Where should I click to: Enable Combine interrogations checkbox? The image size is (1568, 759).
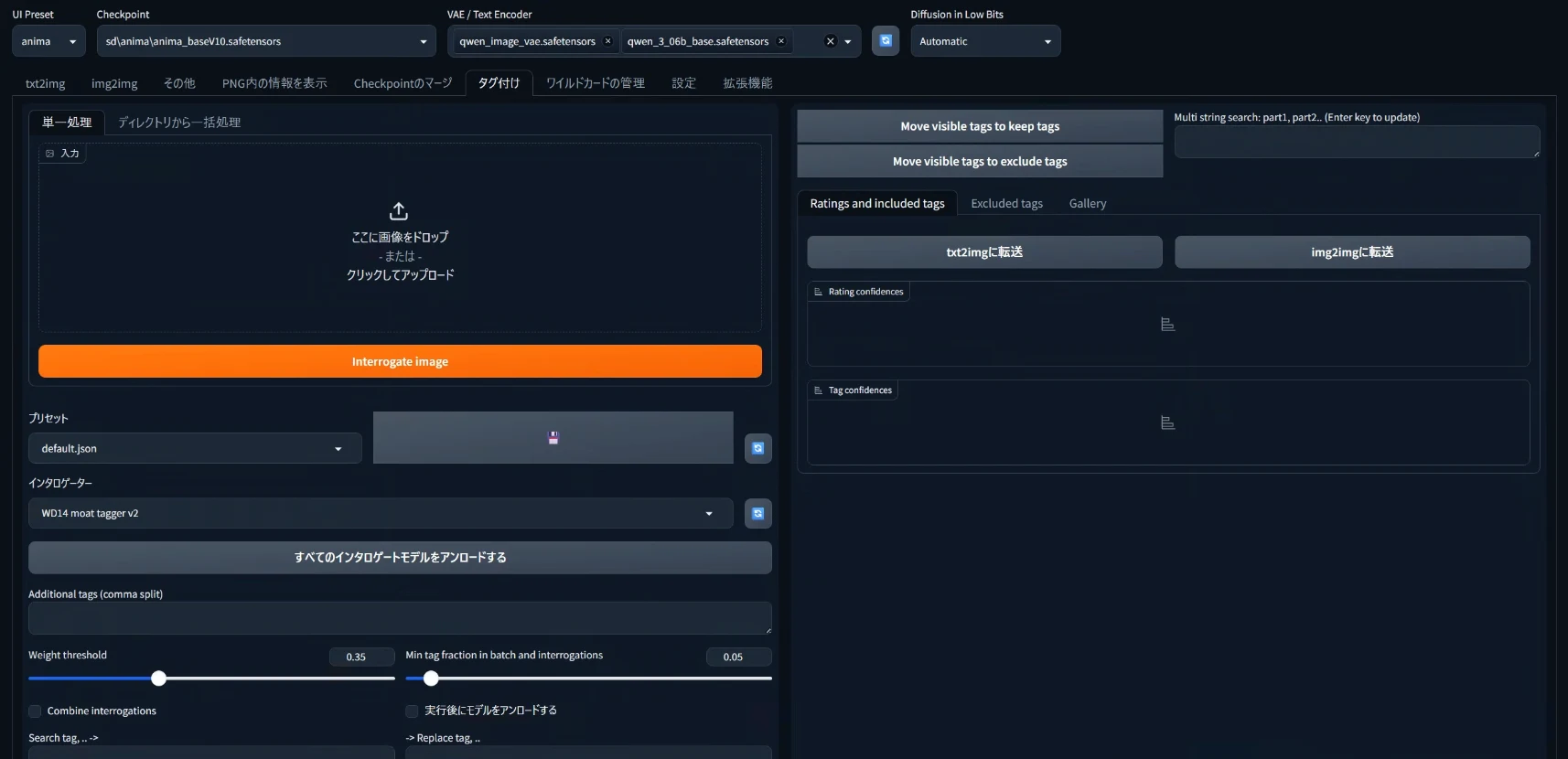pos(35,711)
